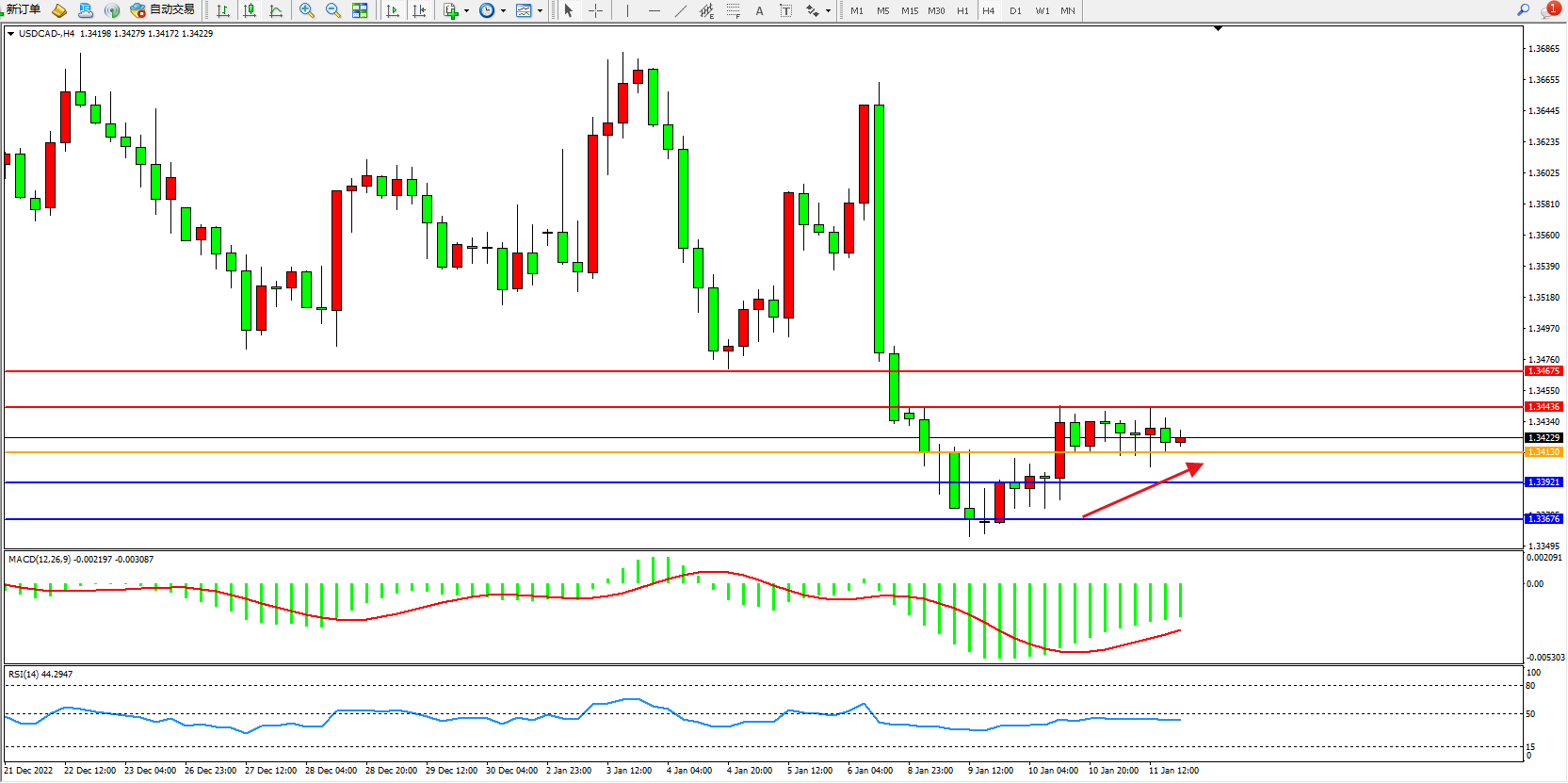Expand the arrows objects dropdown

(x=828, y=11)
